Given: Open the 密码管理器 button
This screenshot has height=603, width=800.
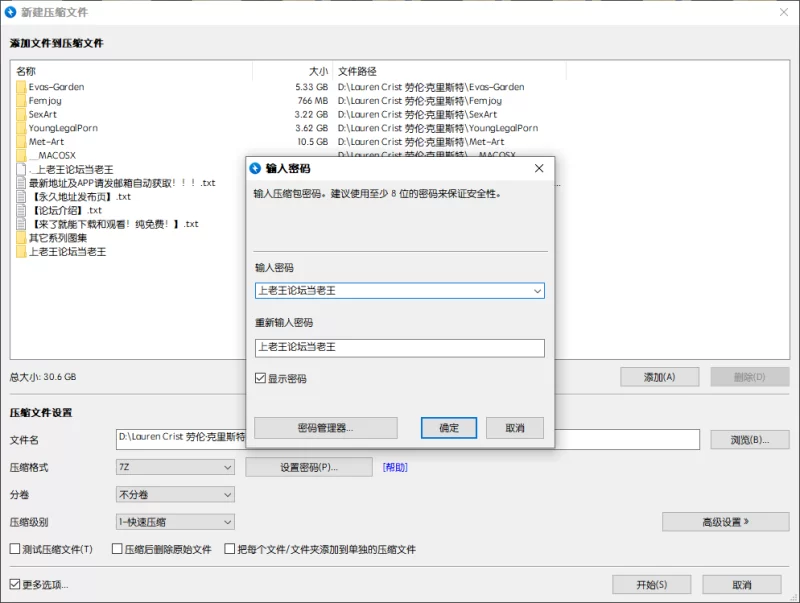Looking at the screenshot, I should (325, 428).
